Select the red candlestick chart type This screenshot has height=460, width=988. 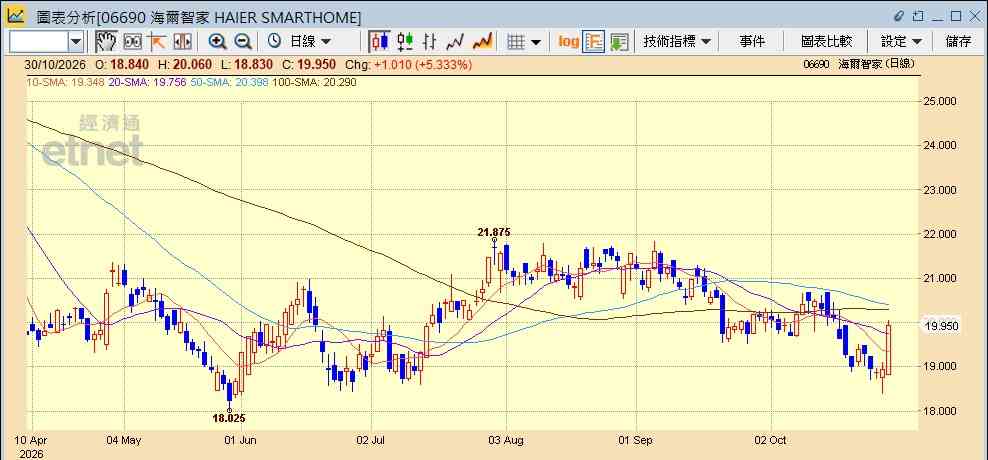[379, 42]
